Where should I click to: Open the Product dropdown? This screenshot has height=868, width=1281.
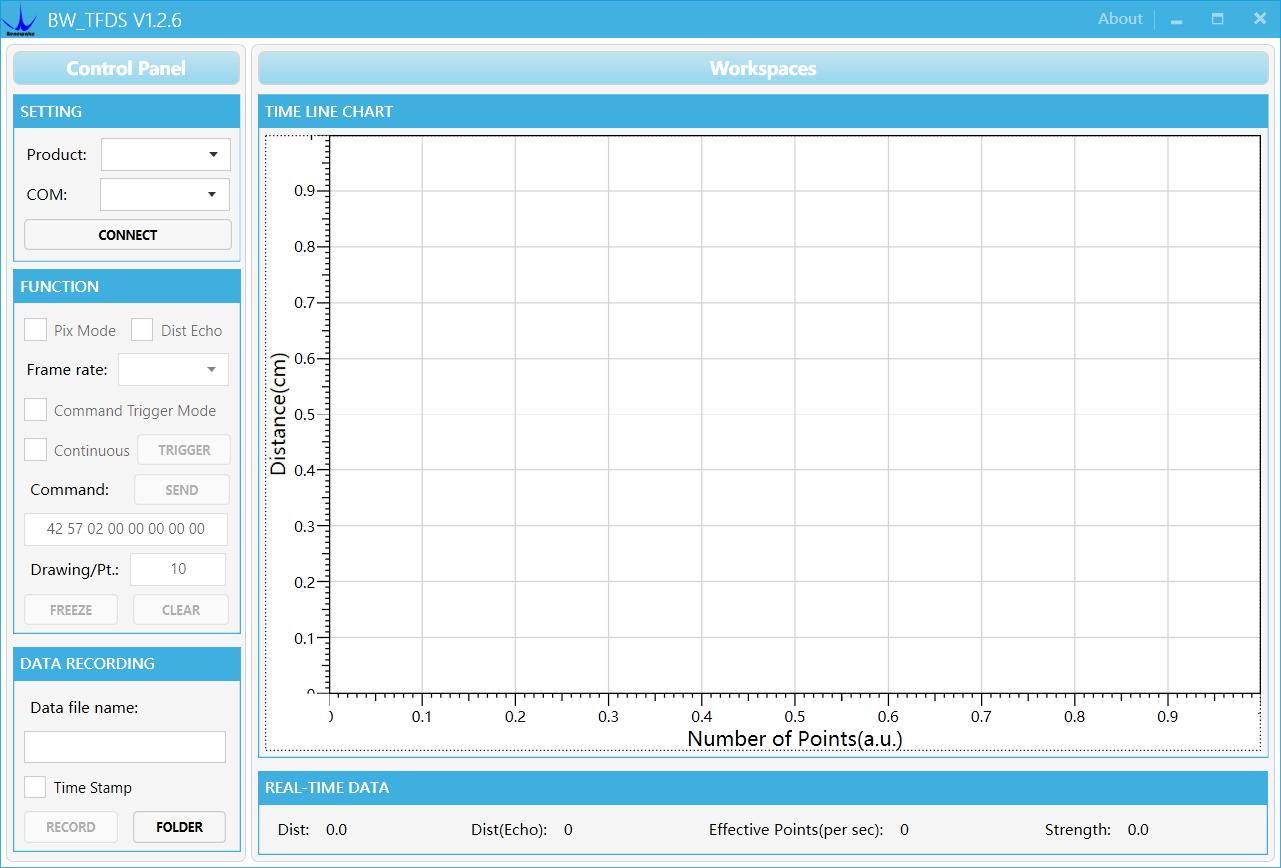166,155
